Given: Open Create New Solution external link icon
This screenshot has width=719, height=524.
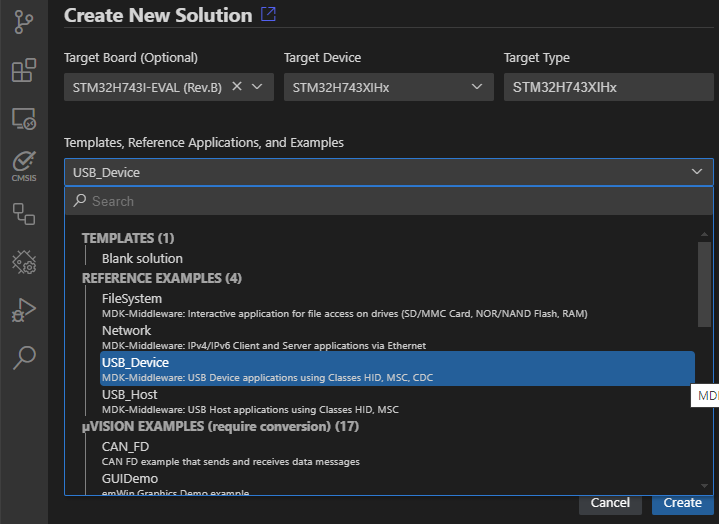Looking at the screenshot, I should point(268,15).
